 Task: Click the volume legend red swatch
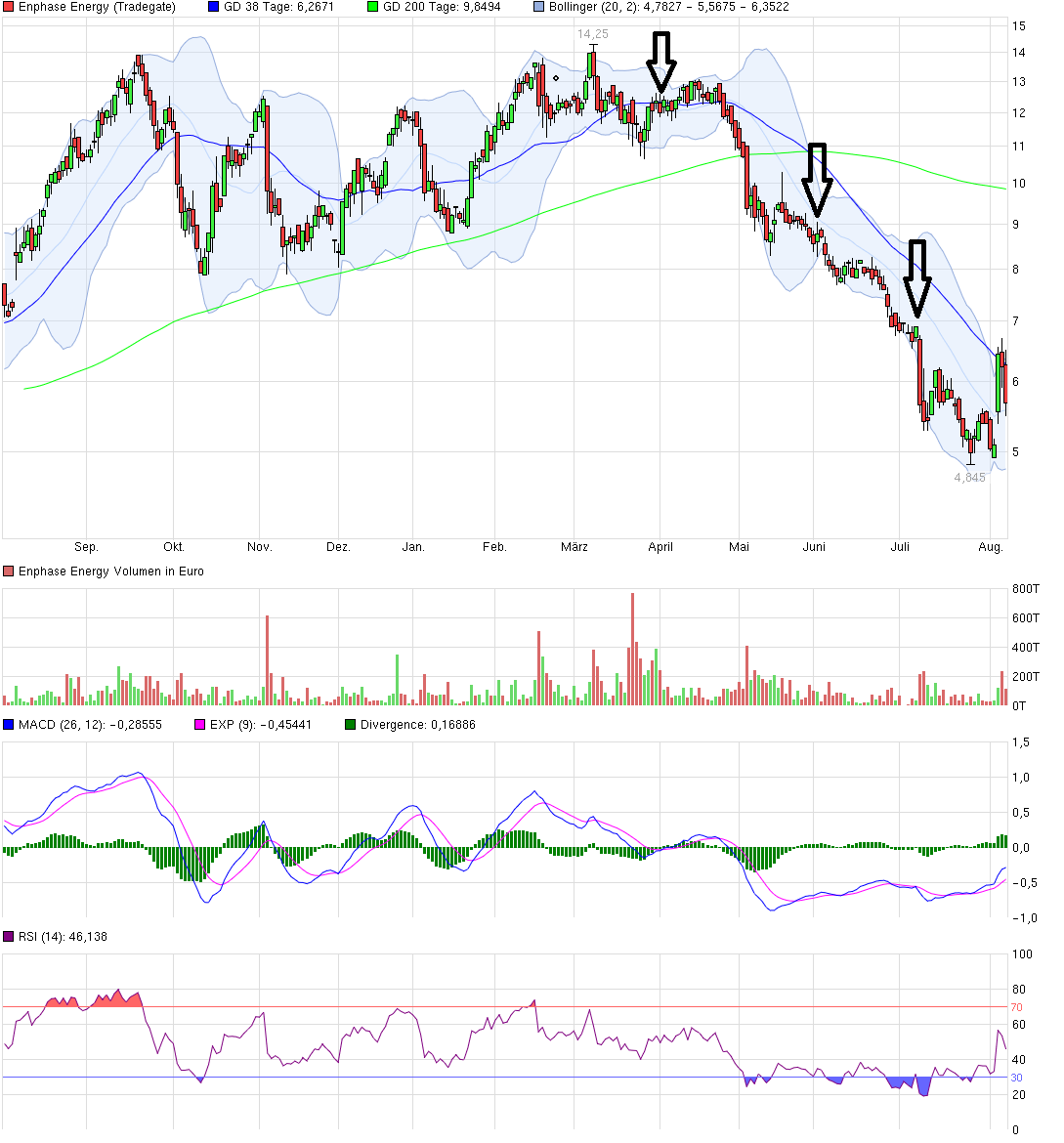click(8, 571)
